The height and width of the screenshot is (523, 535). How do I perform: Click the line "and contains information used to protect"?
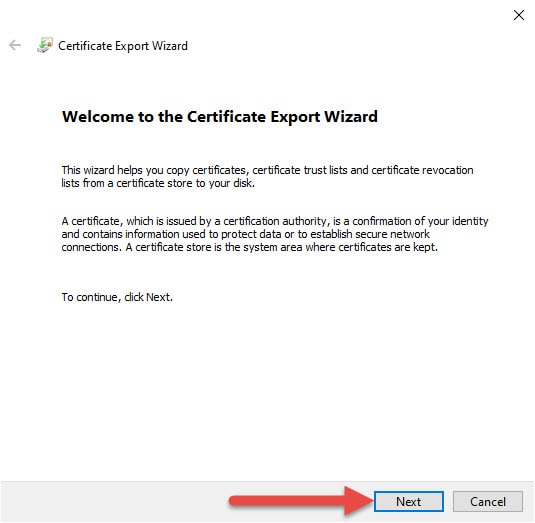tap(245, 234)
